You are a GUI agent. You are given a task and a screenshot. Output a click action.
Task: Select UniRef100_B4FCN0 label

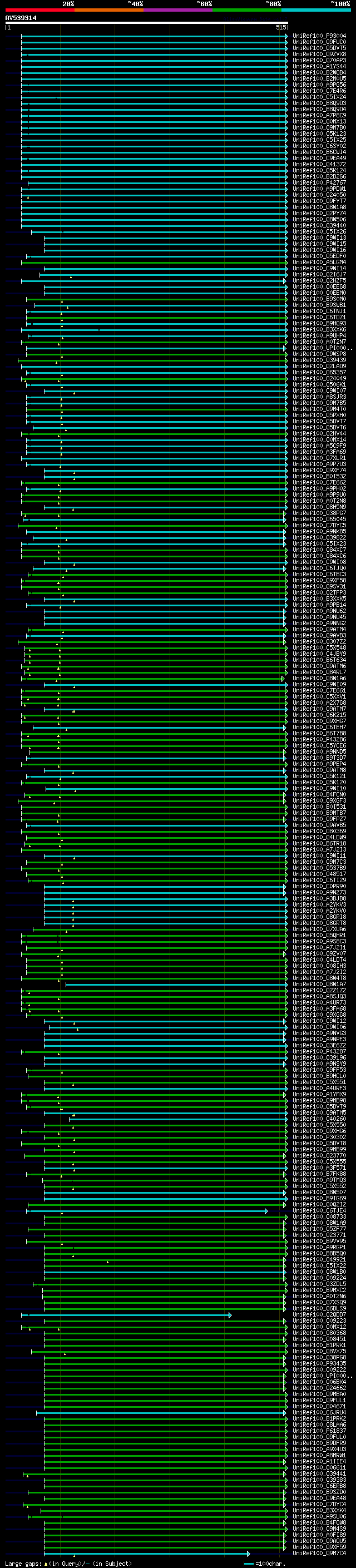pos(319,795)
